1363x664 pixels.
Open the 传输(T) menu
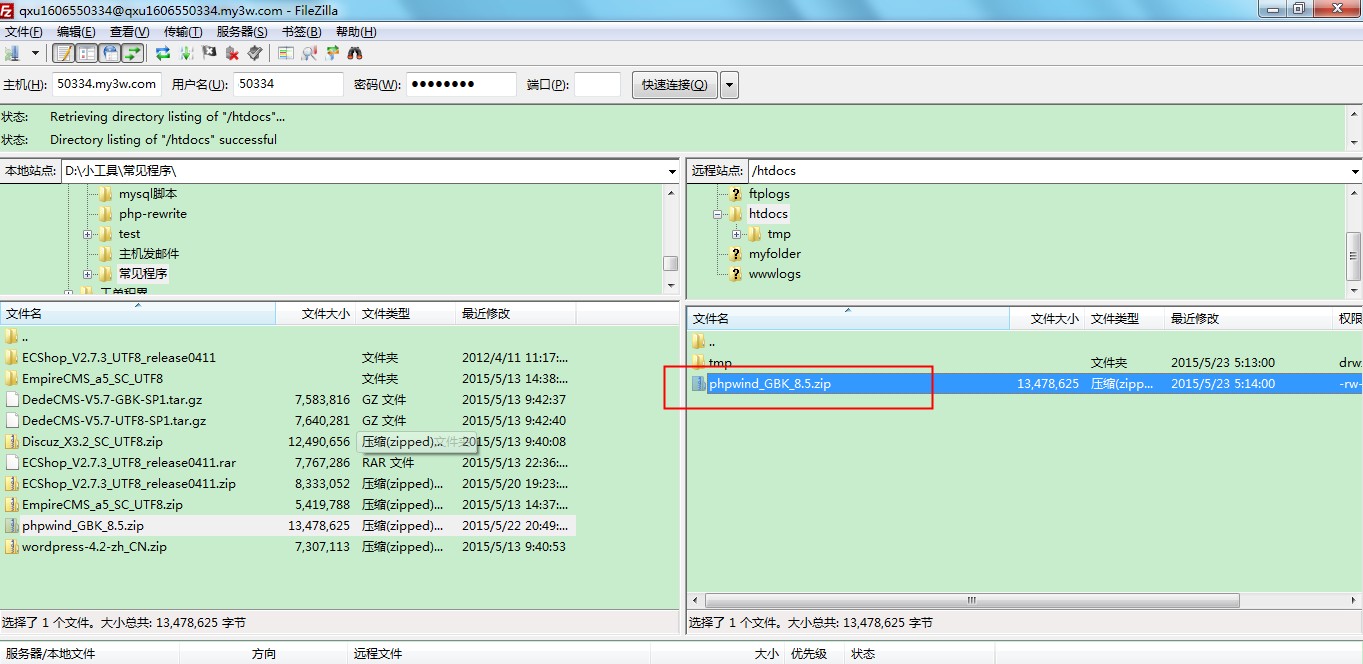182,32
